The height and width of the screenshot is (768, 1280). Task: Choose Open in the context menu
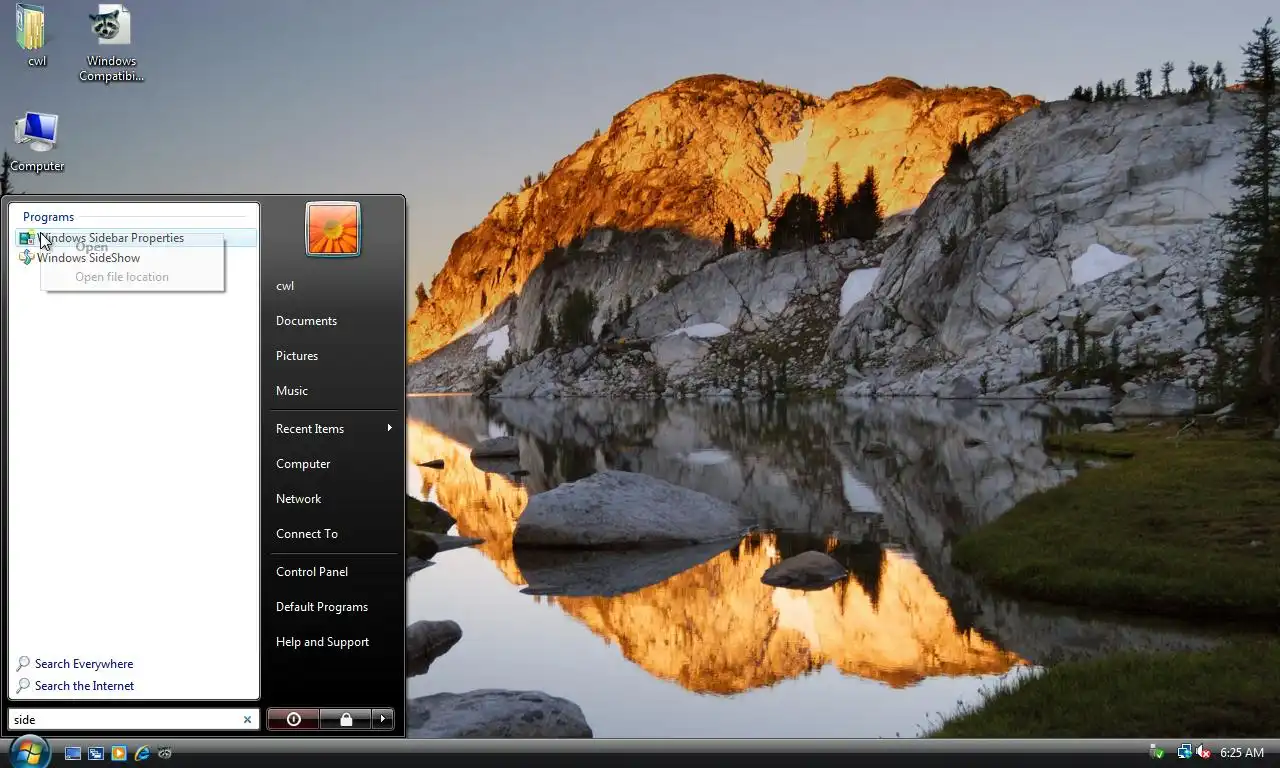tap(92, 247)
